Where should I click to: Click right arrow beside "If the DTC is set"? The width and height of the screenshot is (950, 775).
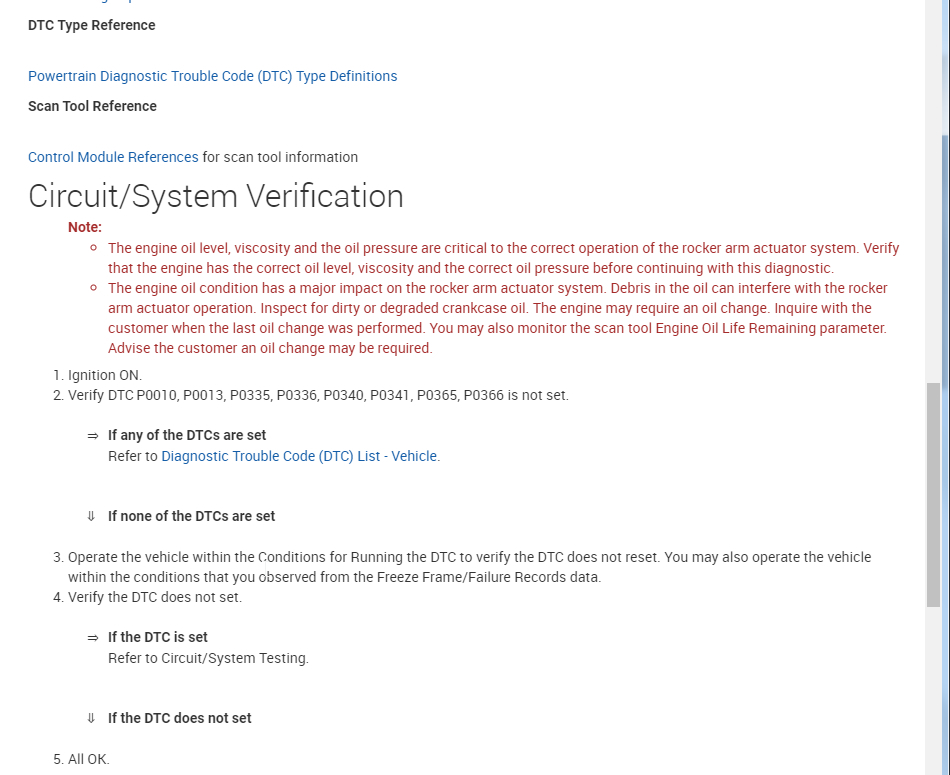pyautogui.click(x=92, y=637)
